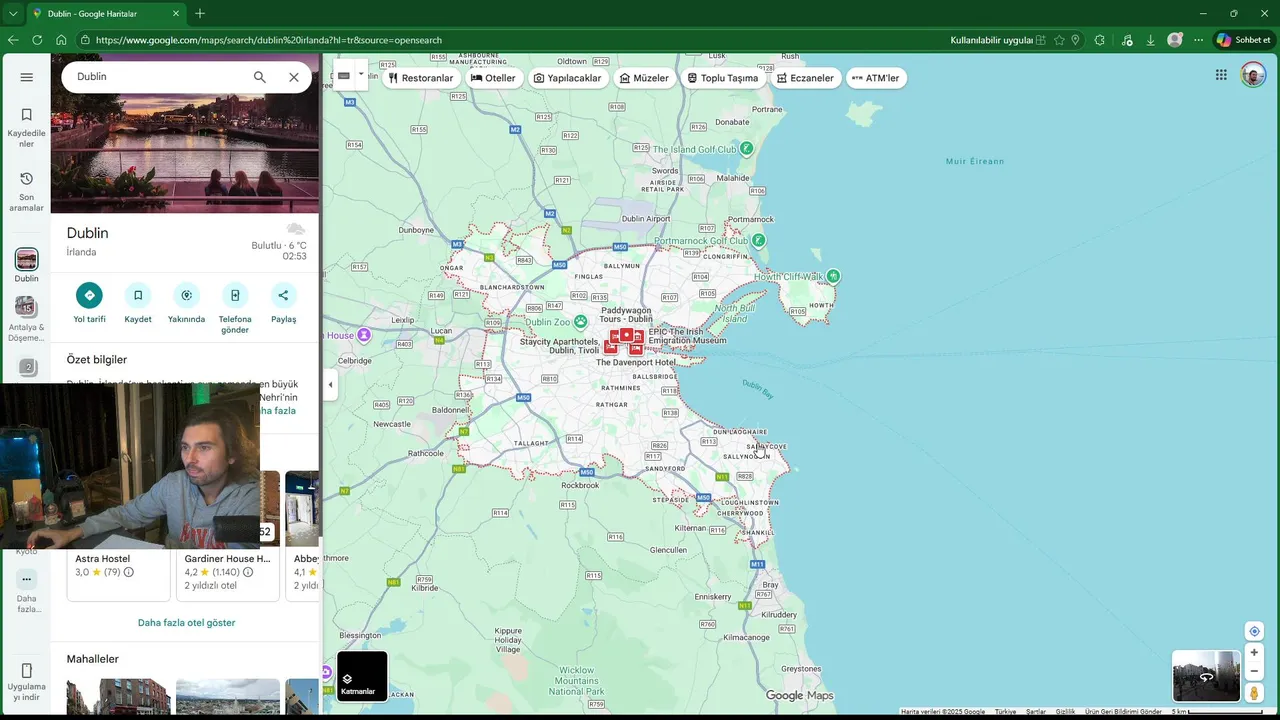Screen dimensions: 1280x720
Task: Click the Daha fazla otel göster link
Action: 186,622
